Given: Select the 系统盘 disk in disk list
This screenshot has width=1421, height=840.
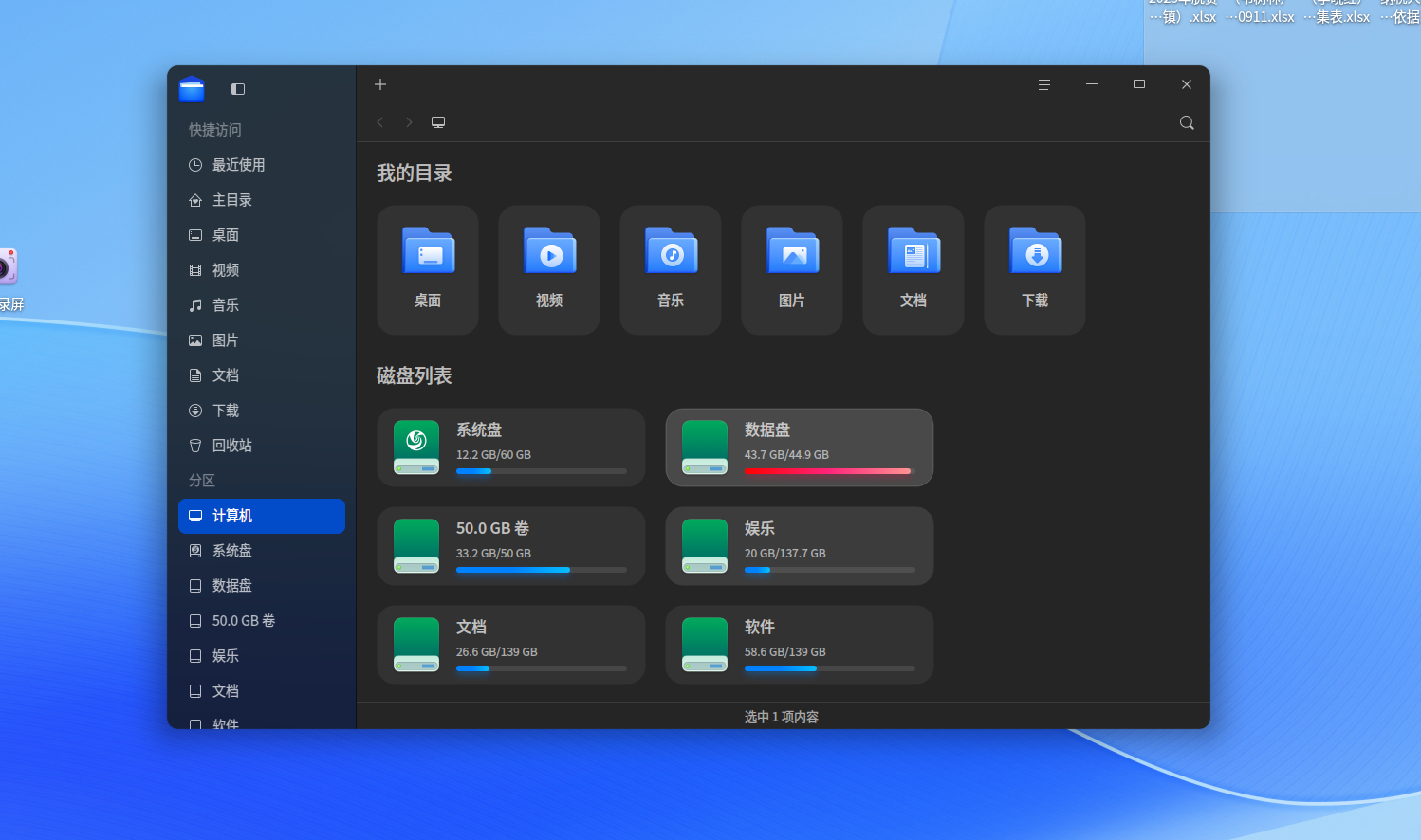Looking at the screenshot, I should 511,447.
